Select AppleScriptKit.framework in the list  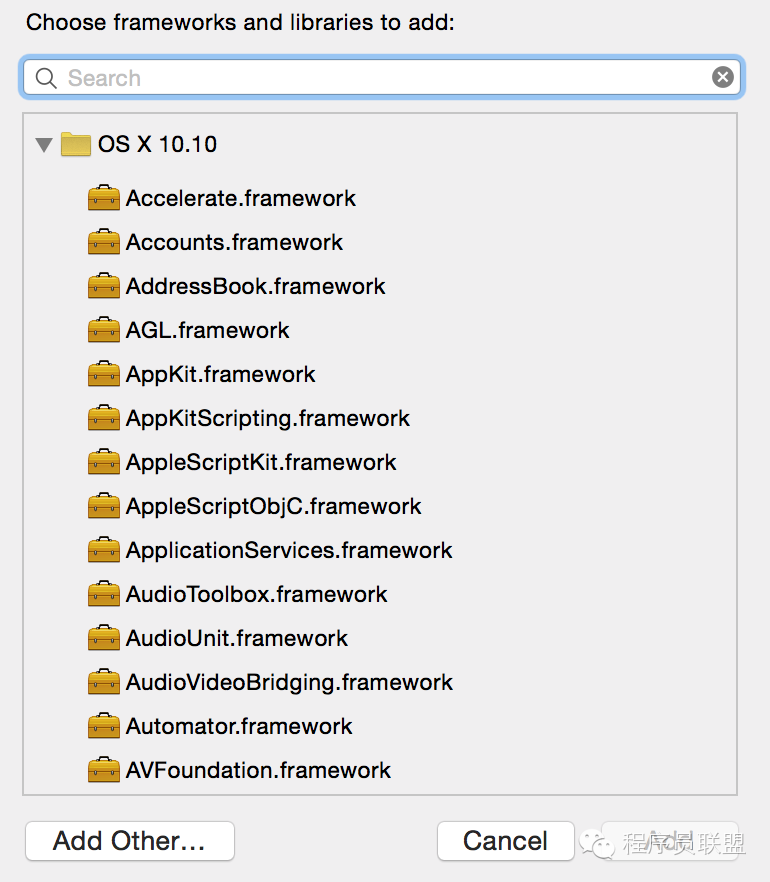pyautogui.click(x=261, y=462)
